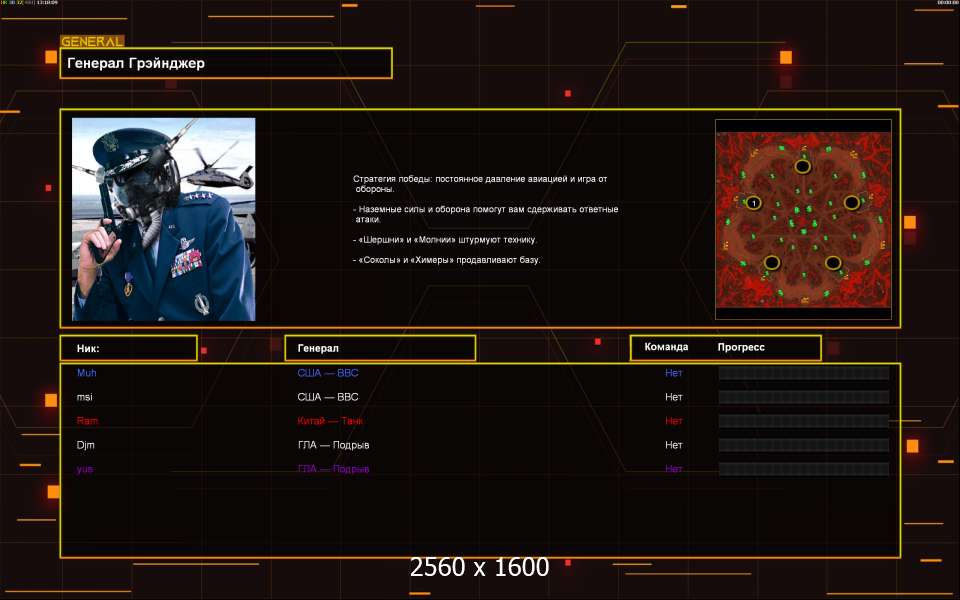Click the "Команда" column header
The width and height of the screenshot is (960, 600).
[666, 347]
